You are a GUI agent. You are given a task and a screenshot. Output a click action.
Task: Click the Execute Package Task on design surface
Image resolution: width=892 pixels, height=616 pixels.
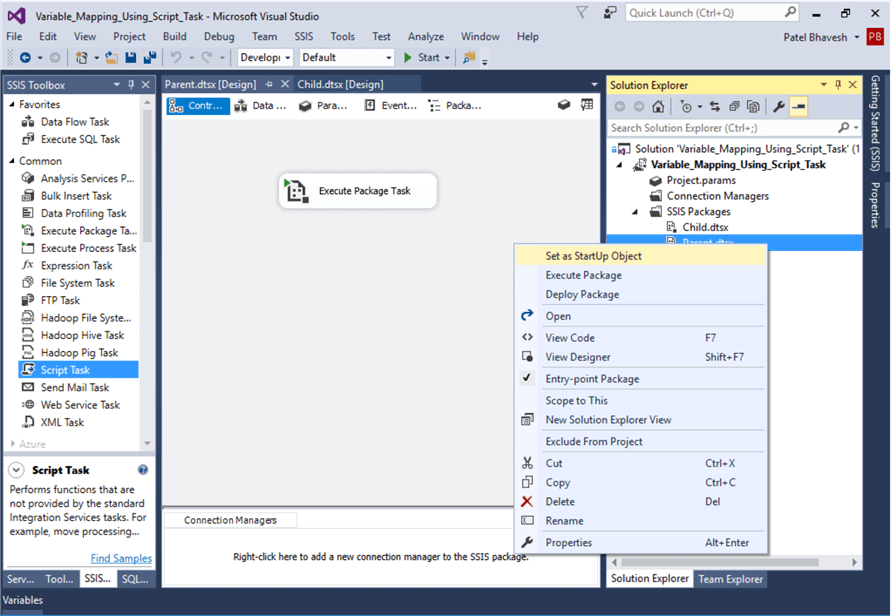[358, 191]
